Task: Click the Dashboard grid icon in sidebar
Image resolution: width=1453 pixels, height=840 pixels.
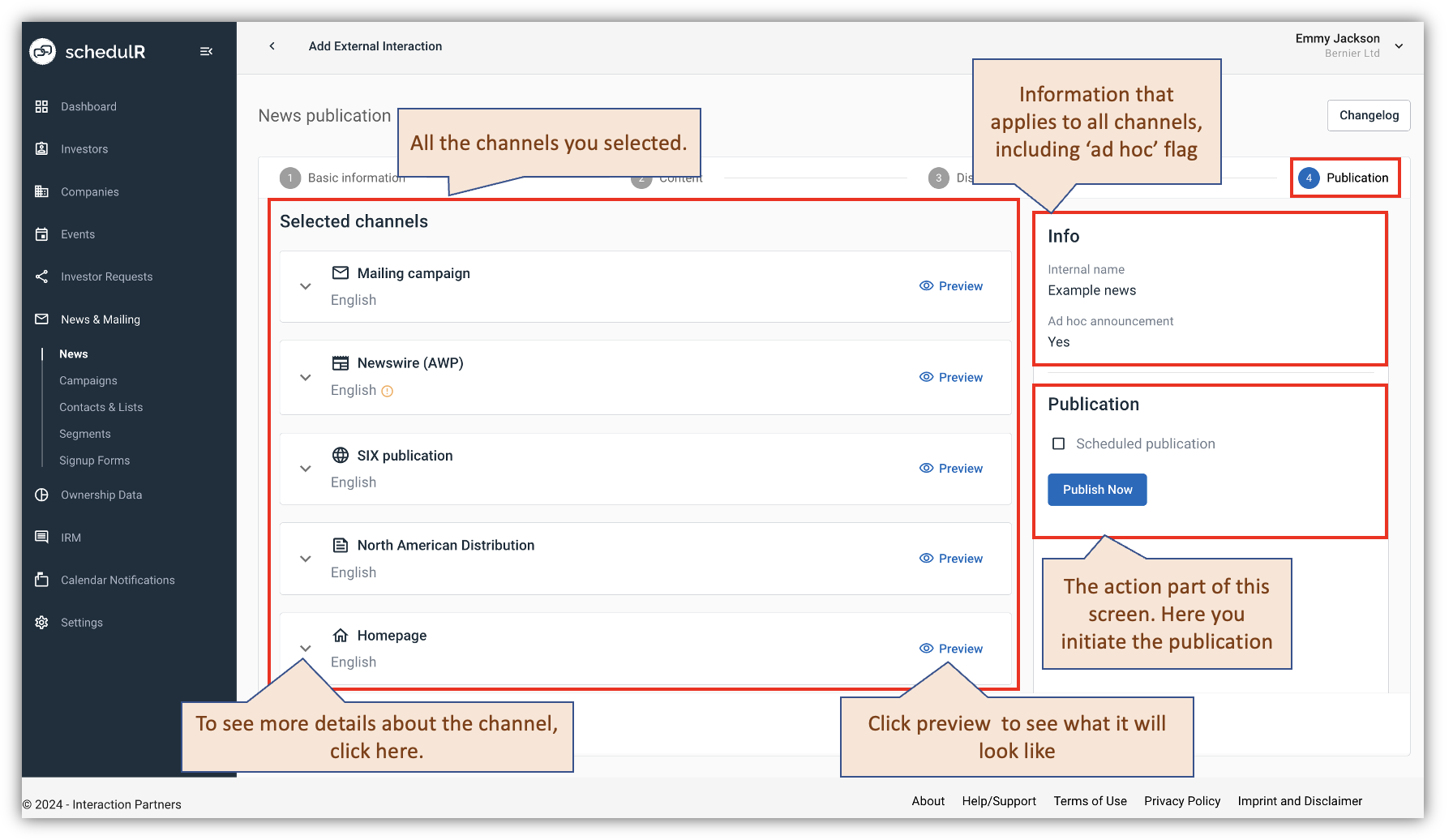Action: [x=41, y=107]
